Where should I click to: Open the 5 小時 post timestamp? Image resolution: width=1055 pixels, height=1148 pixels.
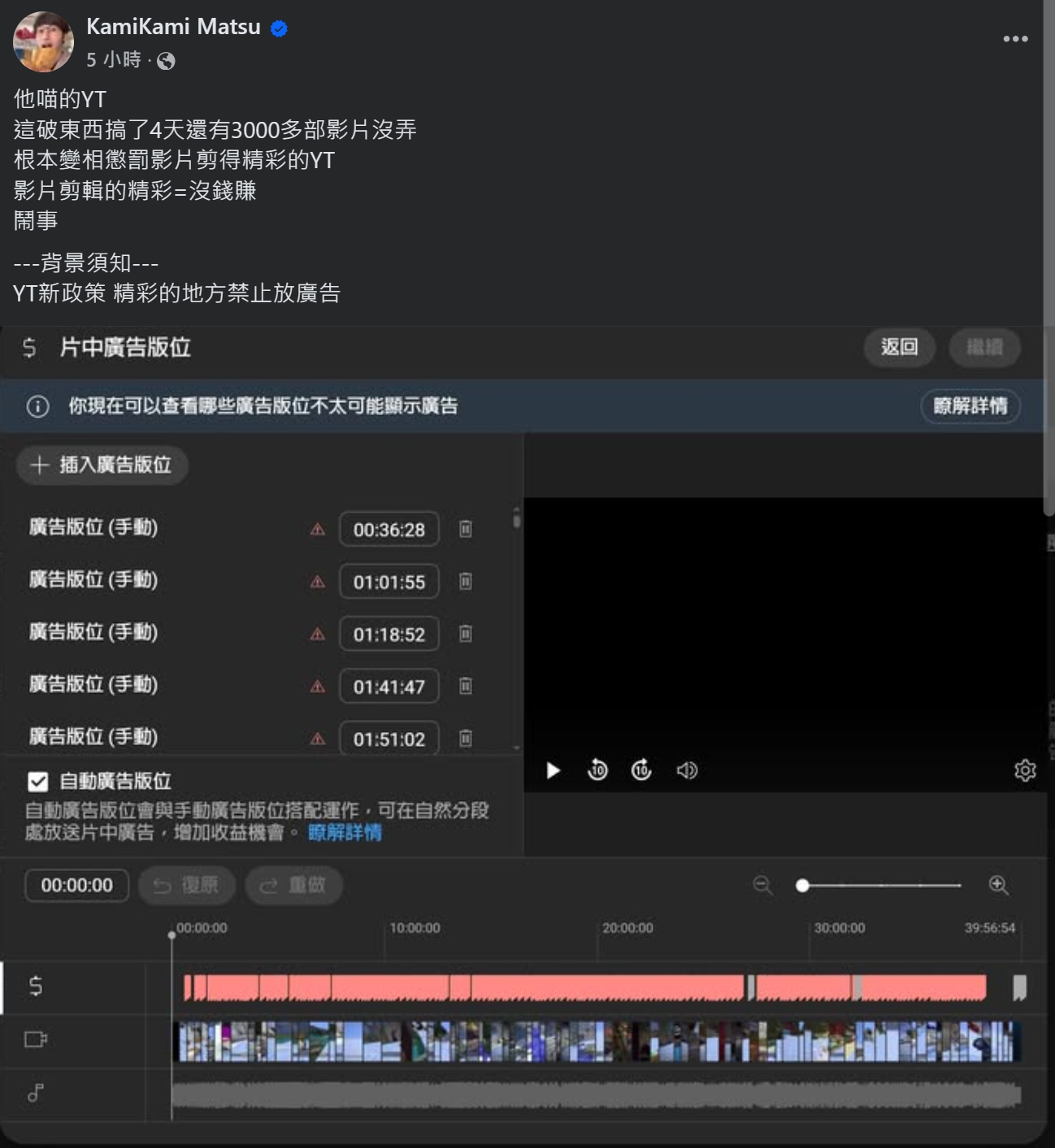coord(114,60)
